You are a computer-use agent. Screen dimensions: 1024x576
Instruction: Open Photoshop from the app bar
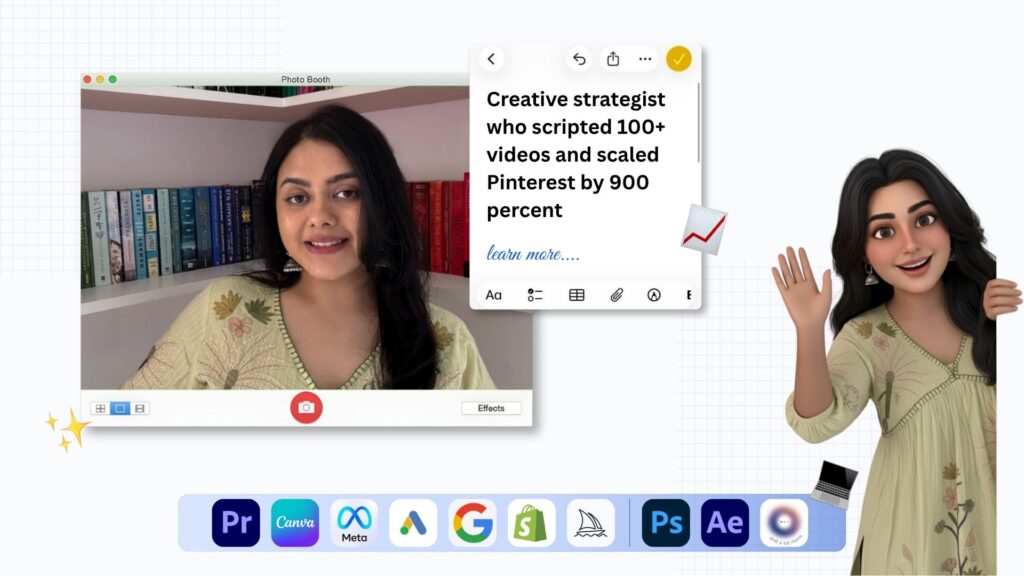tap(666, 522)
